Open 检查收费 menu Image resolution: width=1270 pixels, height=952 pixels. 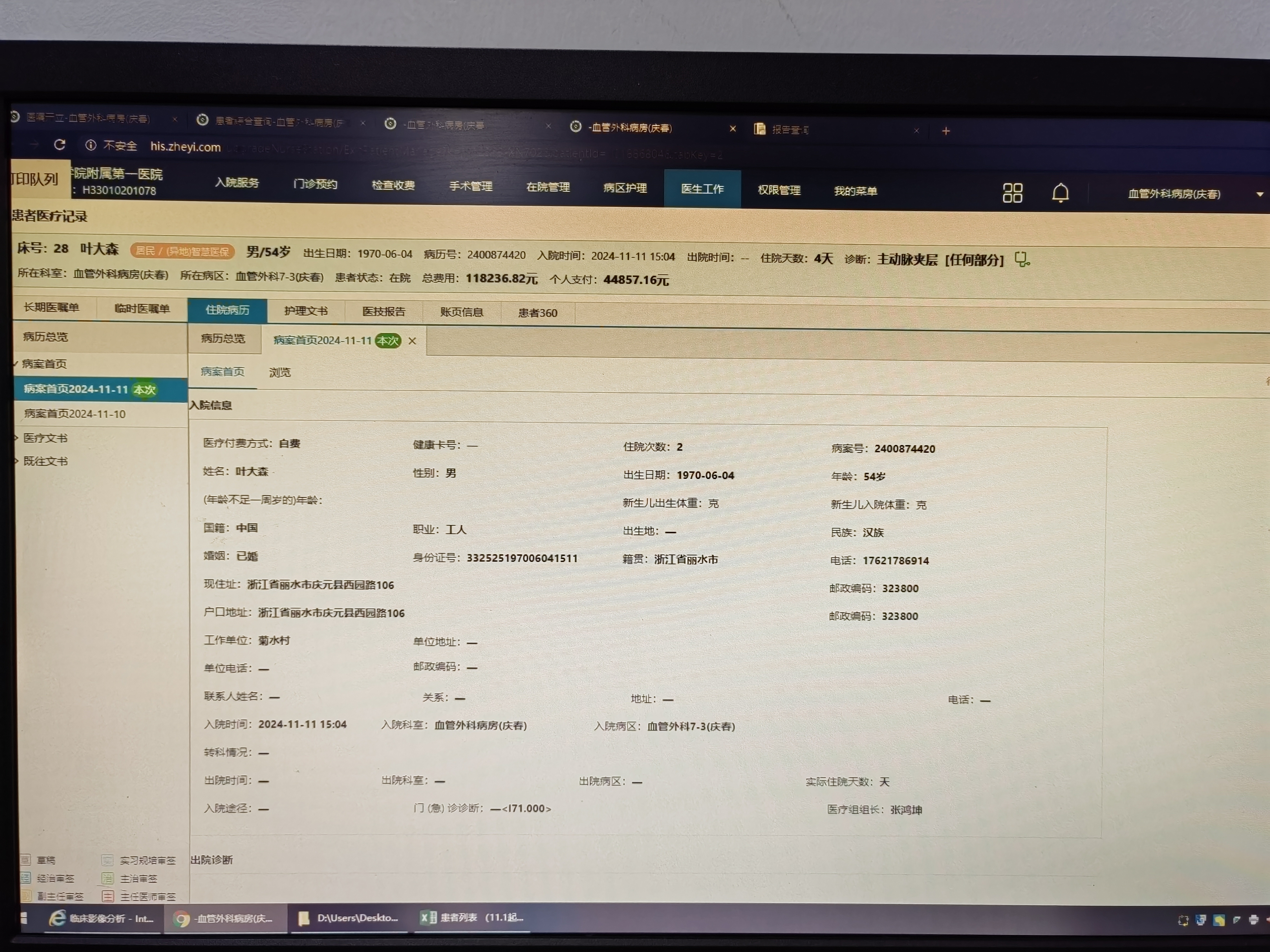[x=393, y=185]
